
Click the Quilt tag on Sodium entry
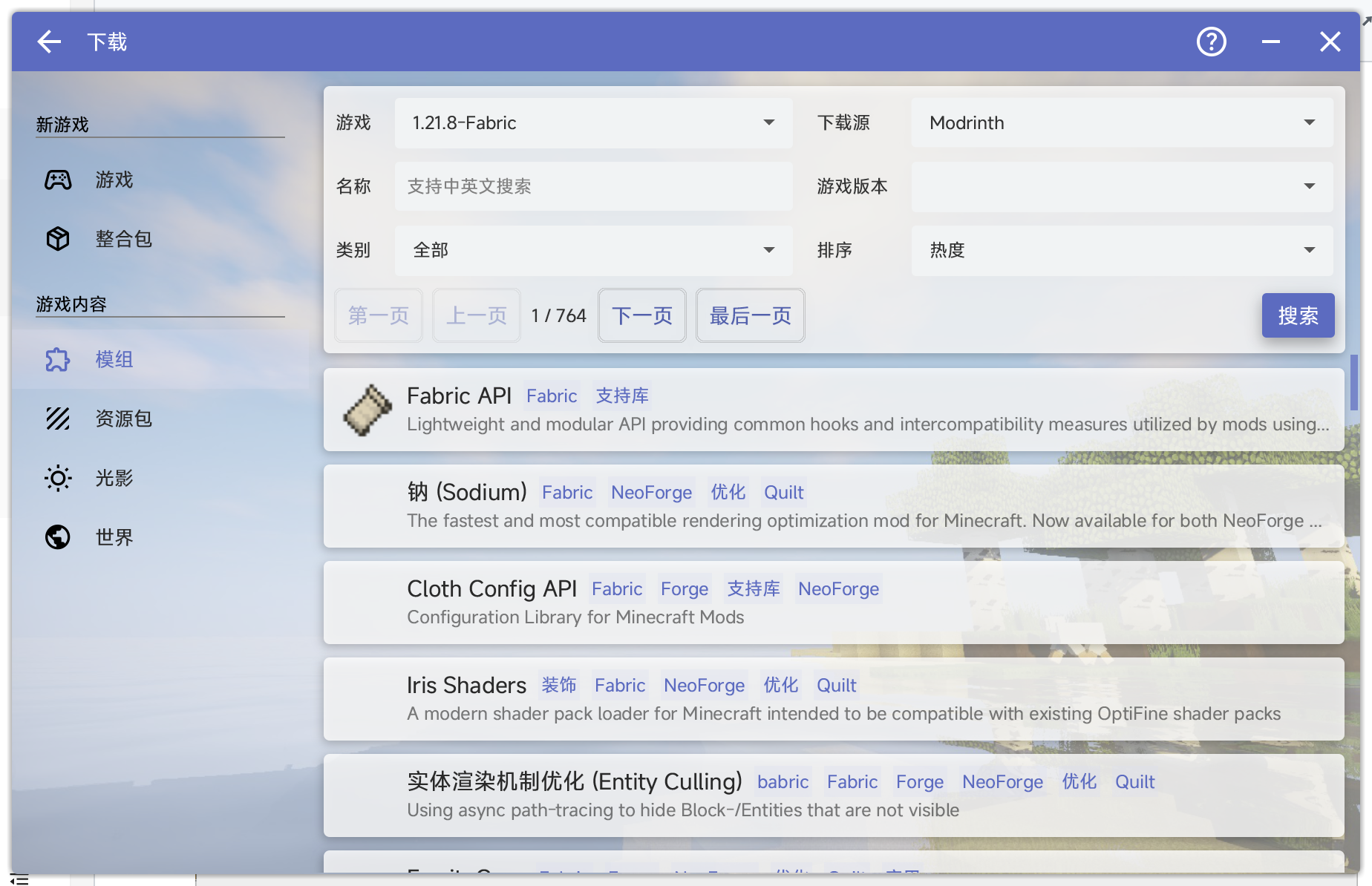tap(783, 492)
